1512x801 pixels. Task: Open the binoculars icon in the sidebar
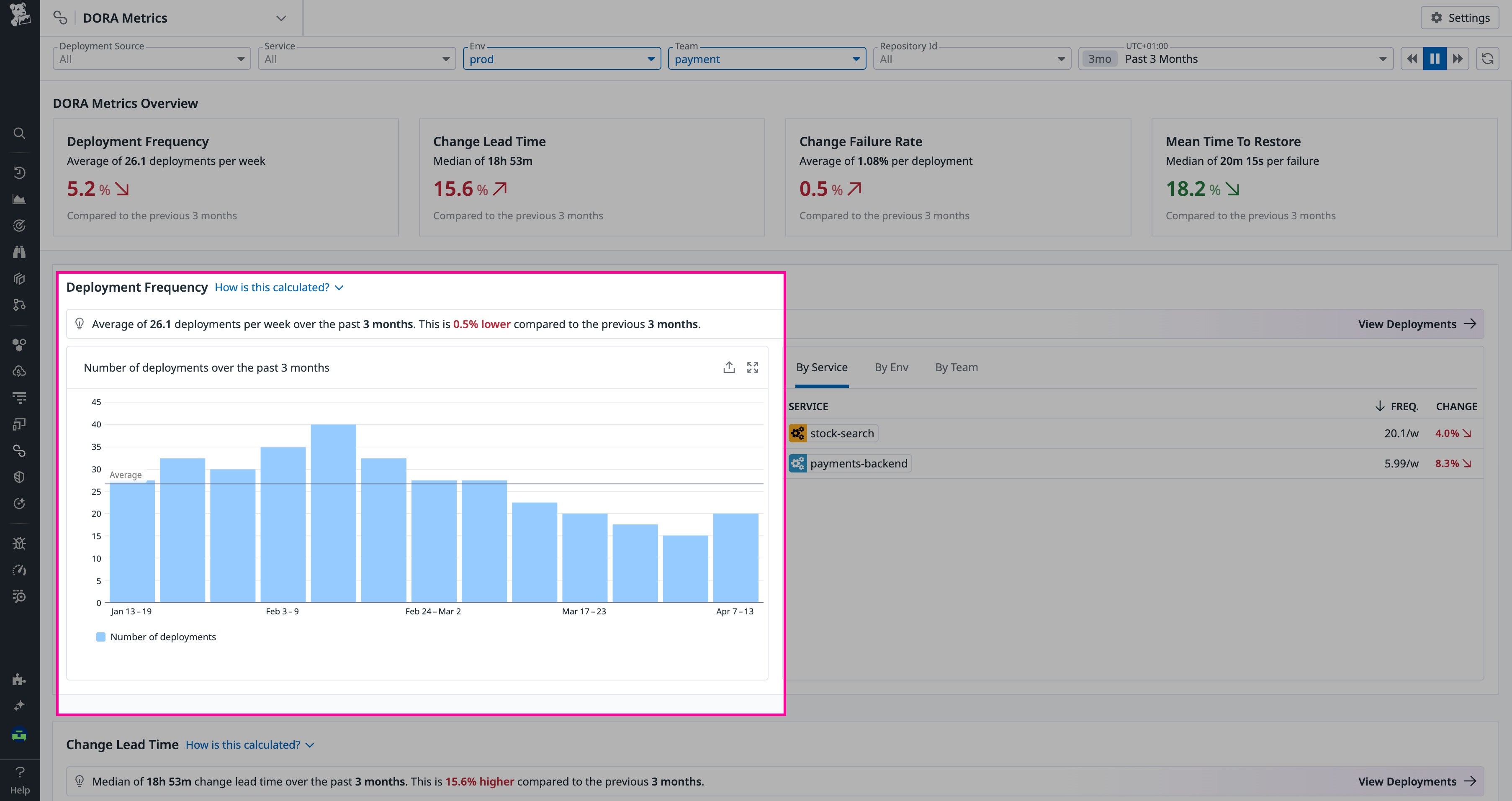(19, 252)
